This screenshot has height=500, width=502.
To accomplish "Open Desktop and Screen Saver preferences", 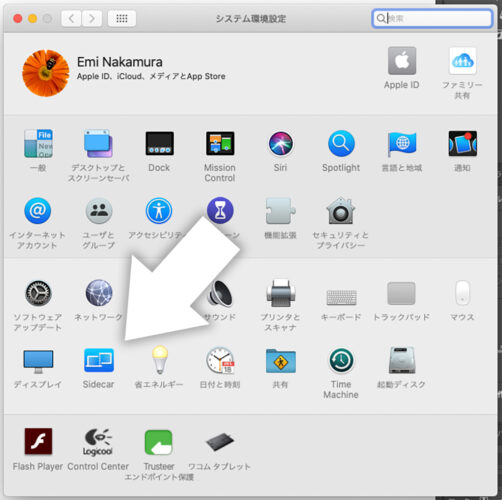I will (x=98, y=144).
